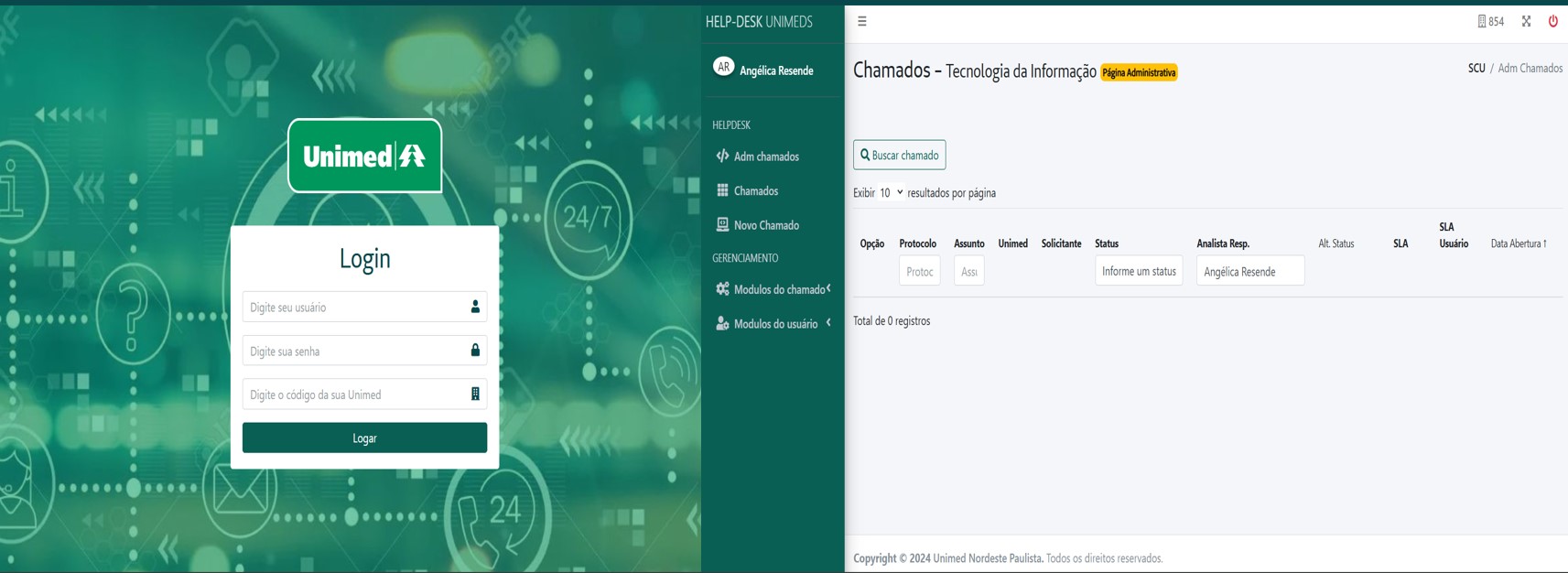Image resolution: width=1568 pixels, height=573 pixels.
Task: Click the AR avatar of Angélica Resende
Action: tap(723, 67)
